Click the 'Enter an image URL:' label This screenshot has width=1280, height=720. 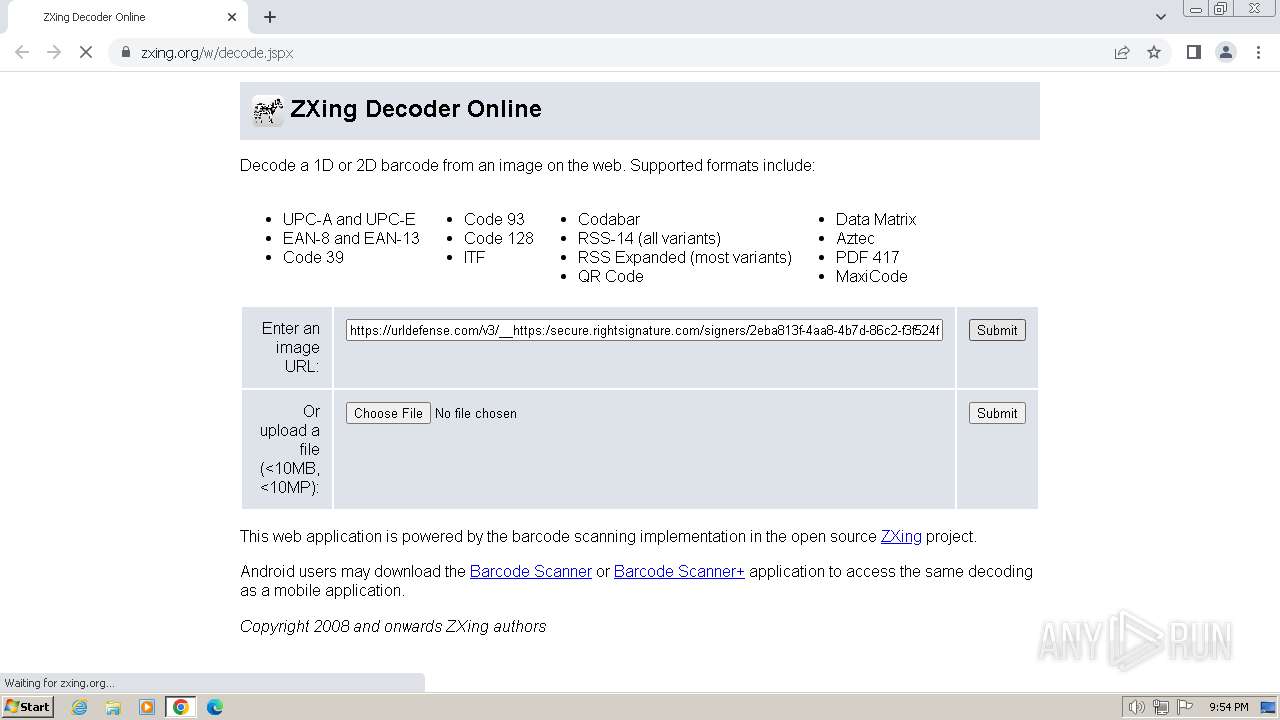[x=290, y=347]
